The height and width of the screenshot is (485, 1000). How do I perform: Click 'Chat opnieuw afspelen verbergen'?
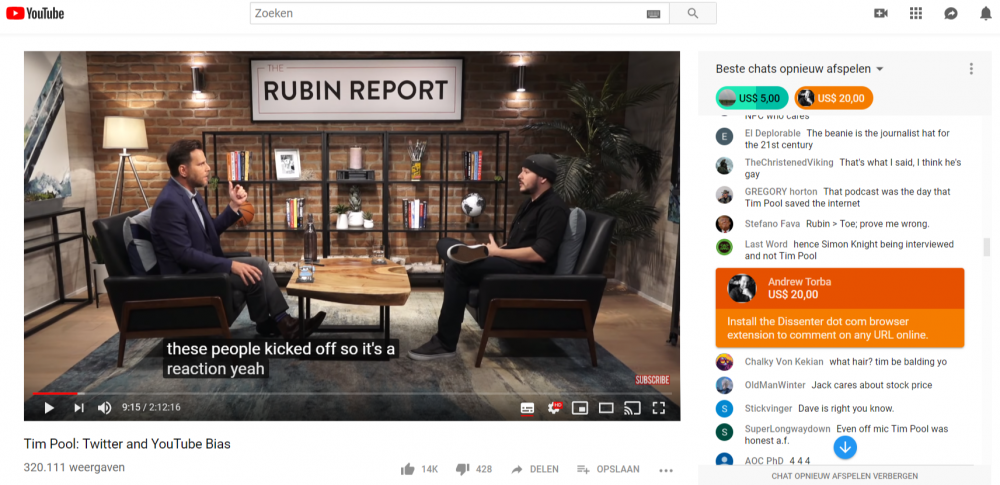point(844,476)
